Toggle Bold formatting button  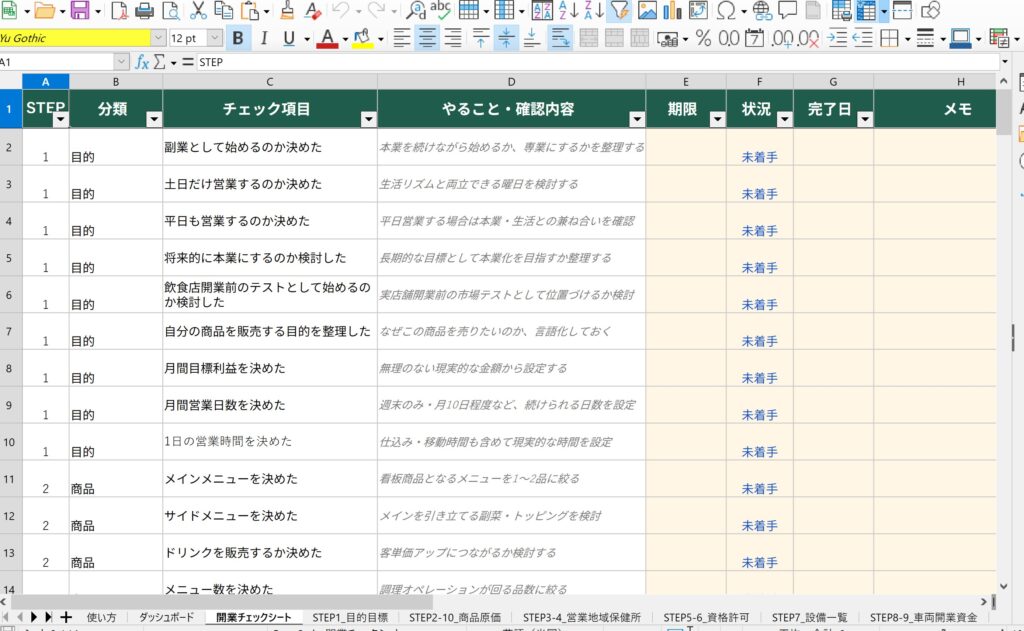238,39
